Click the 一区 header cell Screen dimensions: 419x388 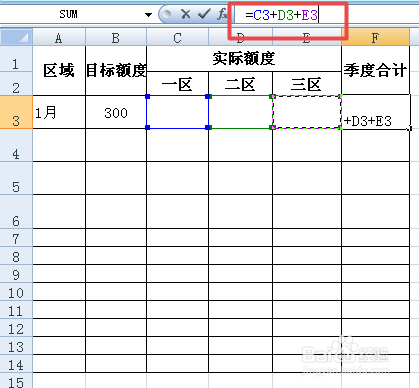[x=177, y=83]
